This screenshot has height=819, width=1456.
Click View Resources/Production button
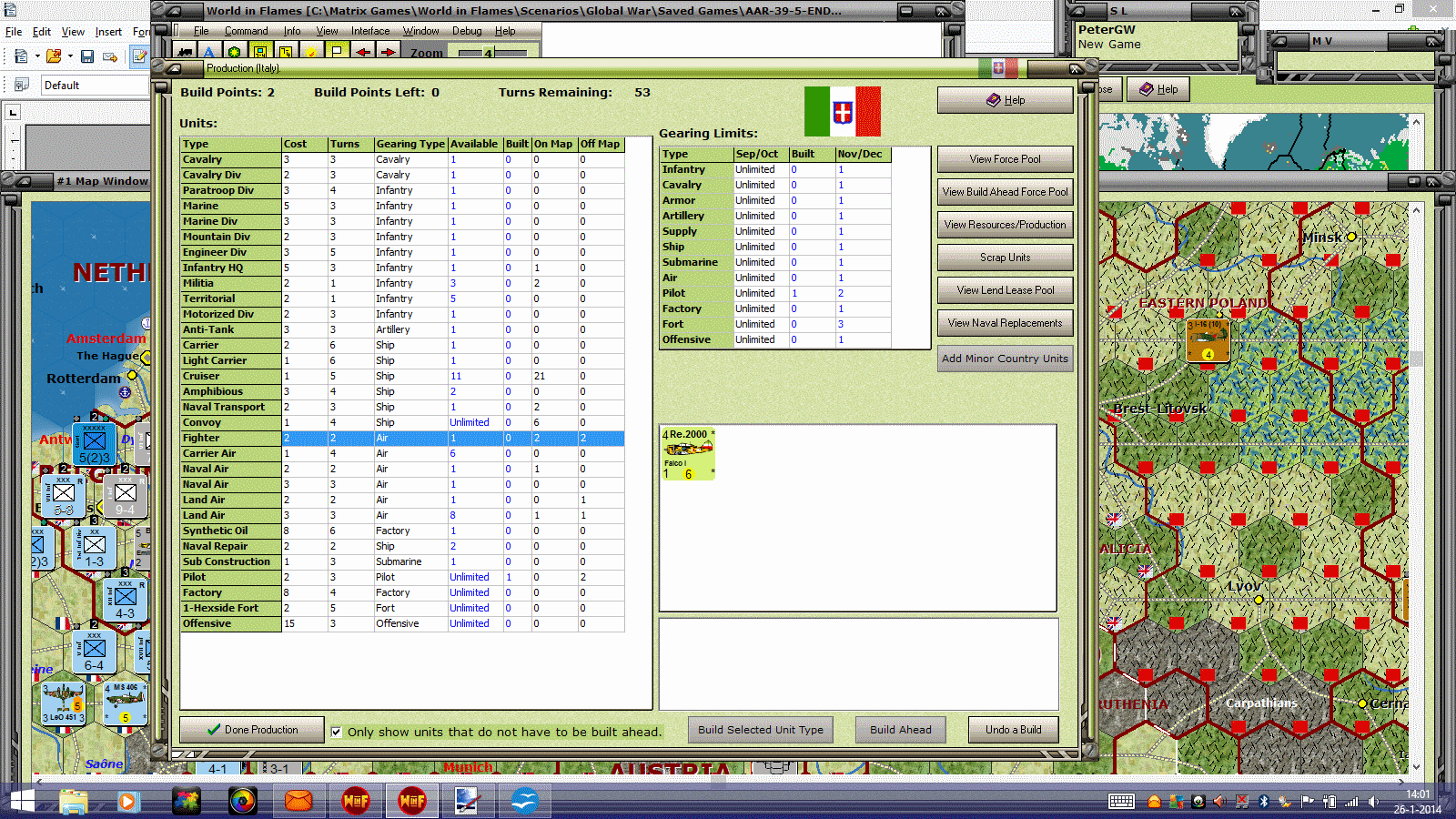[x=1006, y=225]
